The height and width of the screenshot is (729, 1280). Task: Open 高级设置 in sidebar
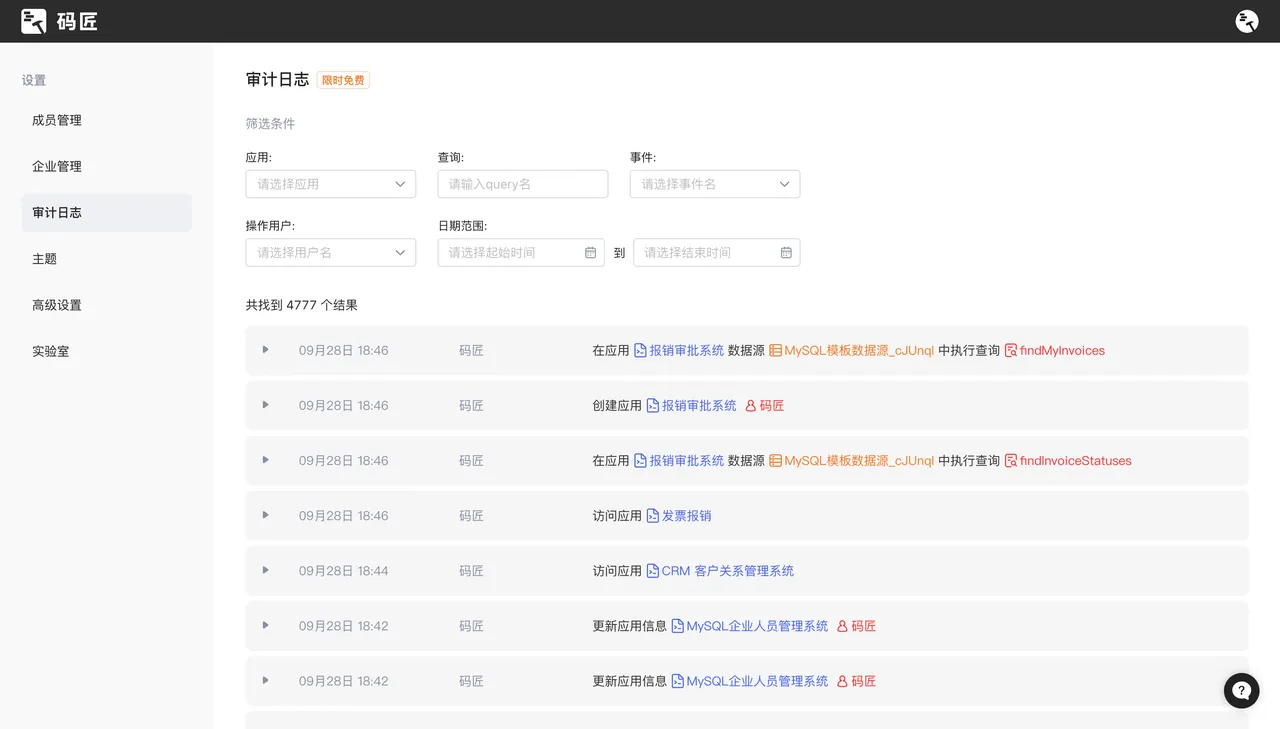107,305
